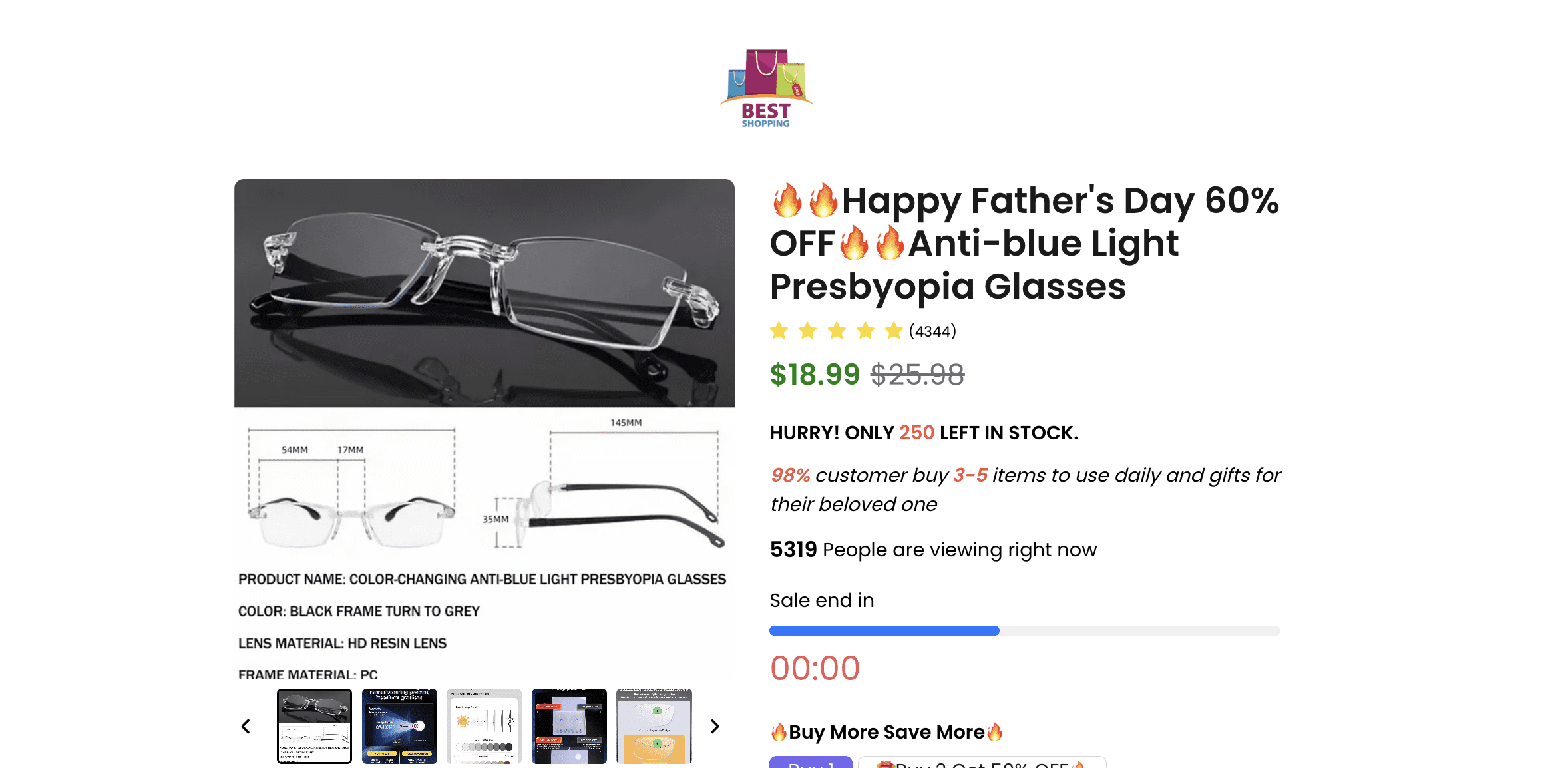
Task: Click the green $18.99 sale price
Action: tap(815, 375)
